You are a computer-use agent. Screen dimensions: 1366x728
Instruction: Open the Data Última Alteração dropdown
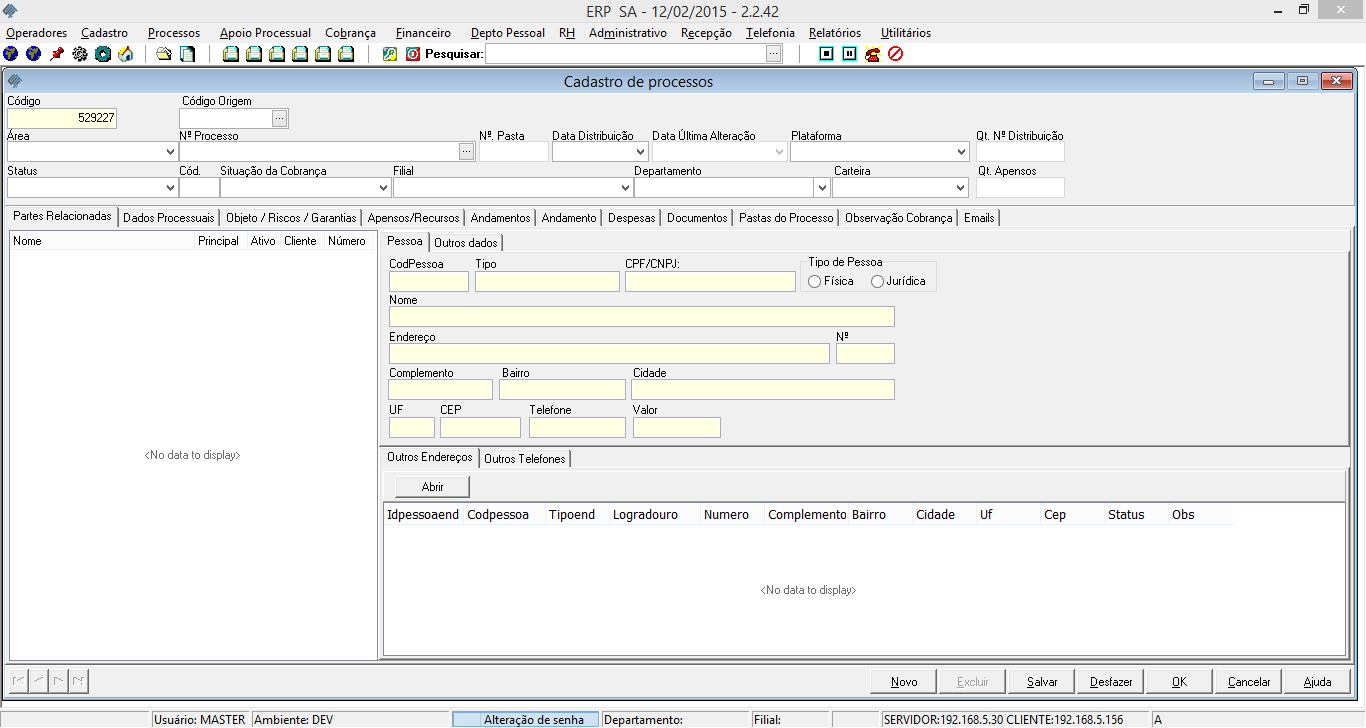pyautogui.click(x=779, y=152)
